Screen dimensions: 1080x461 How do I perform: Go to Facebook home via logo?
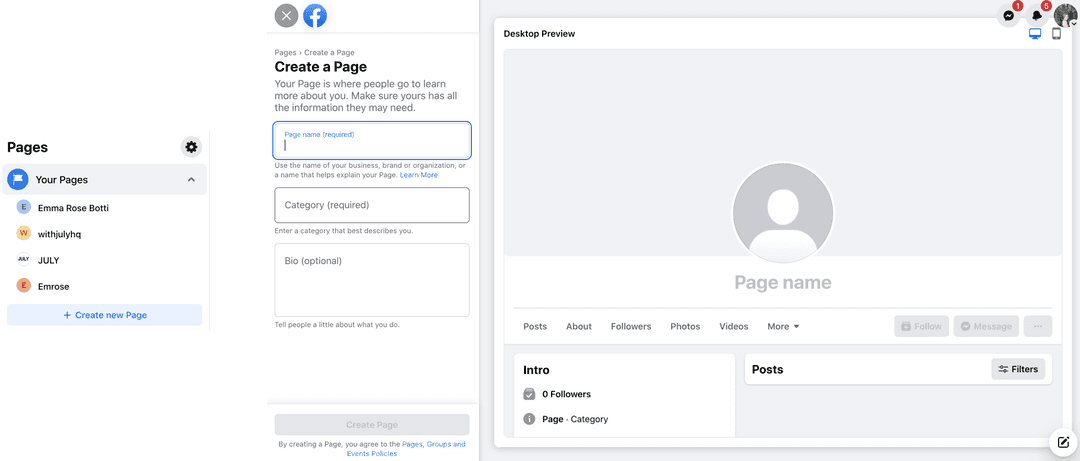pos(315,16)
